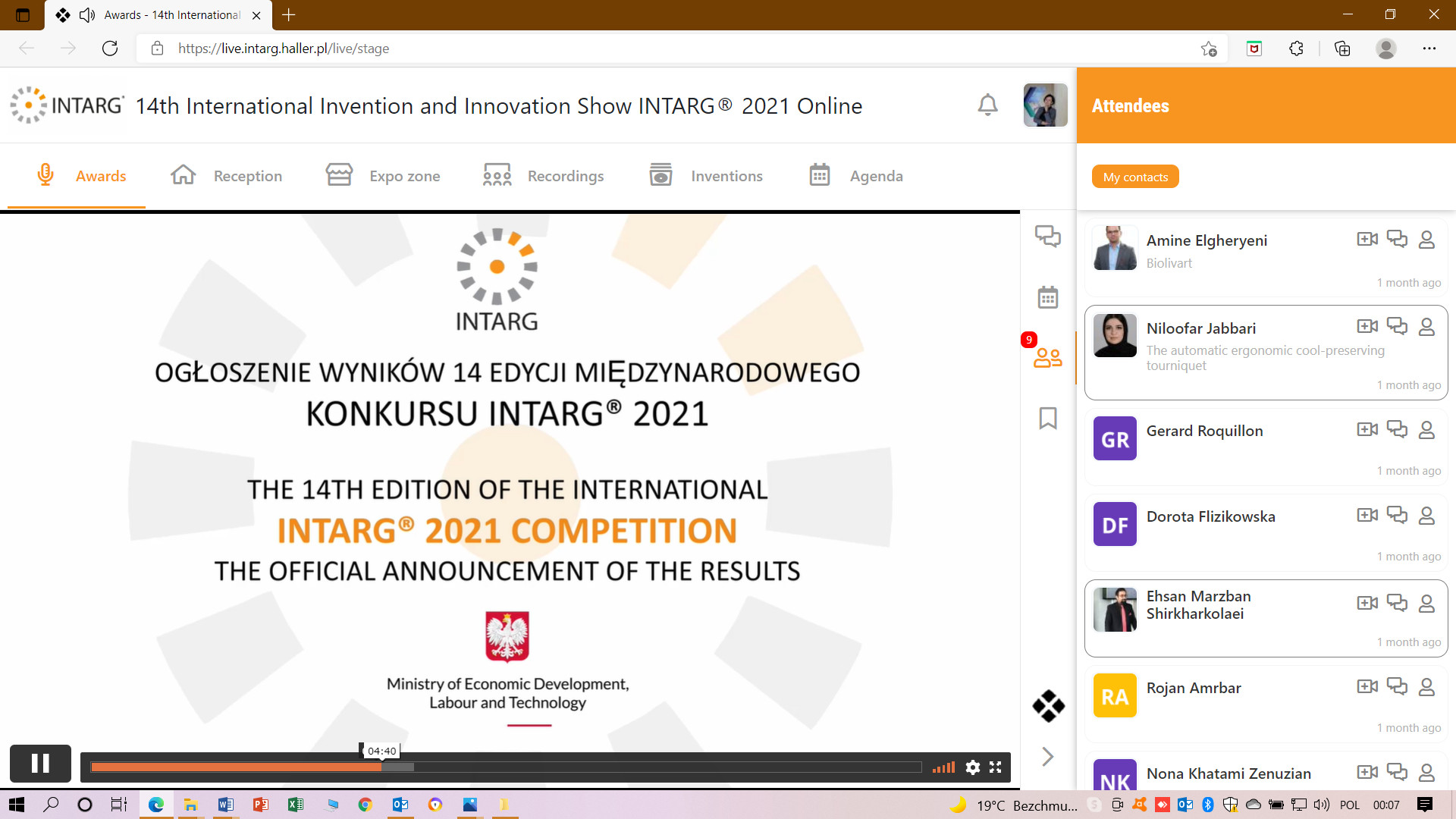Open browser extensions puzzle icon
This screenshot has height=819, width=1456.
[1297, 49]
